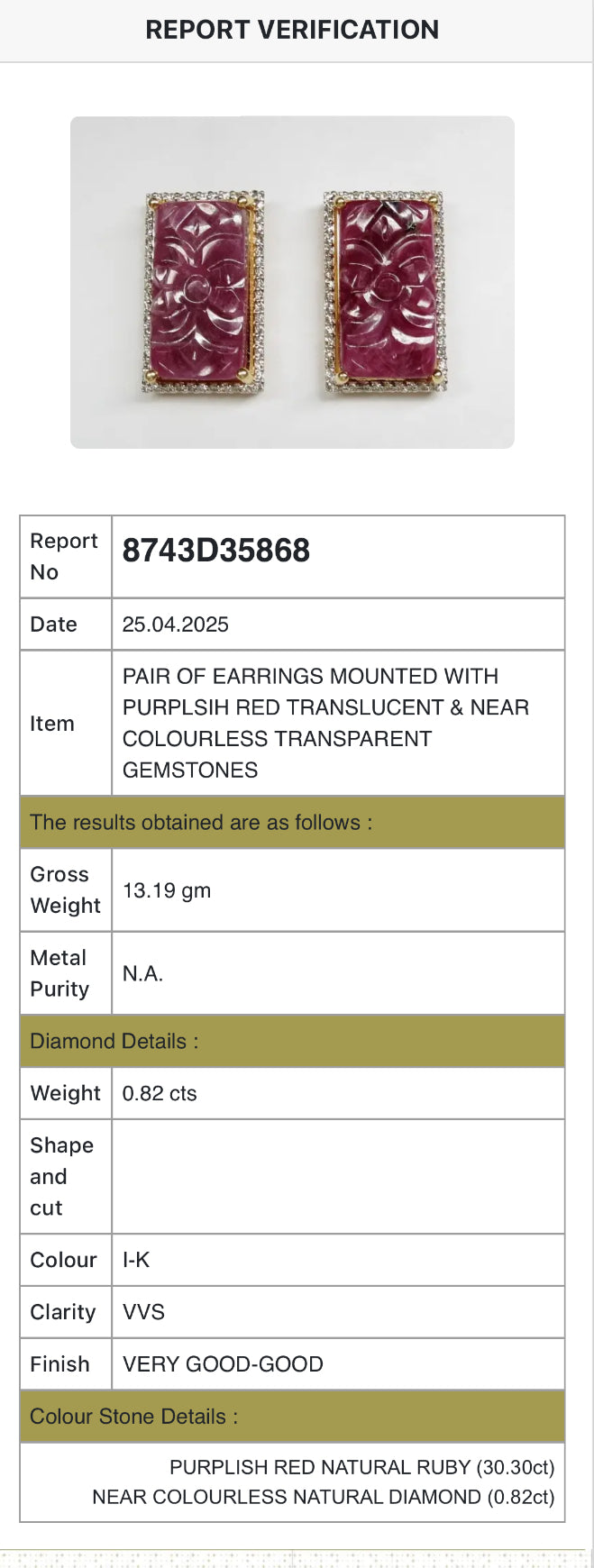Select diamond weight 0.82 cts value
594x1568 pixels.
(160, 1093)
